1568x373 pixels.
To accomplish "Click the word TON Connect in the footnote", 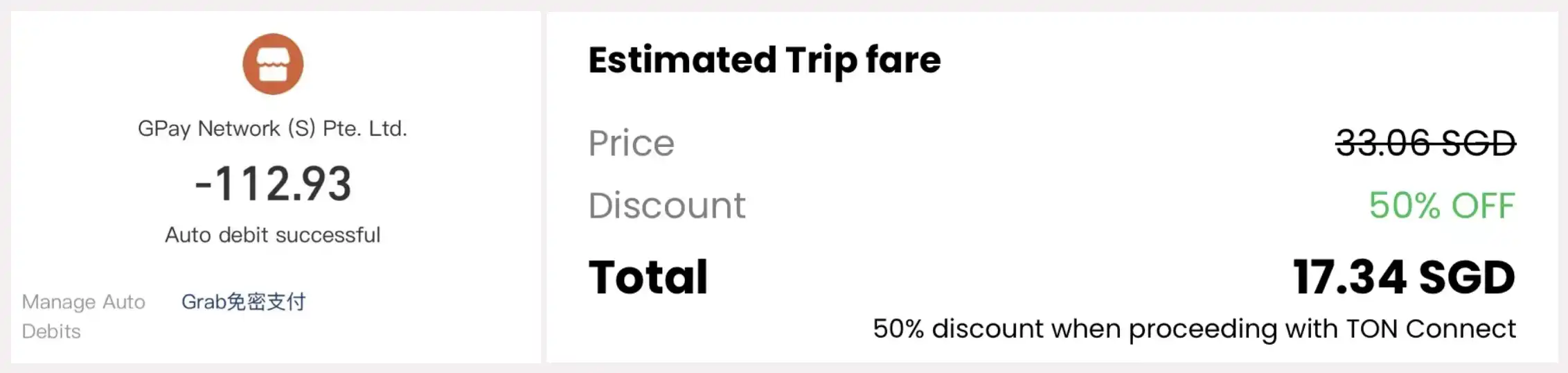I will [1430, 329].
